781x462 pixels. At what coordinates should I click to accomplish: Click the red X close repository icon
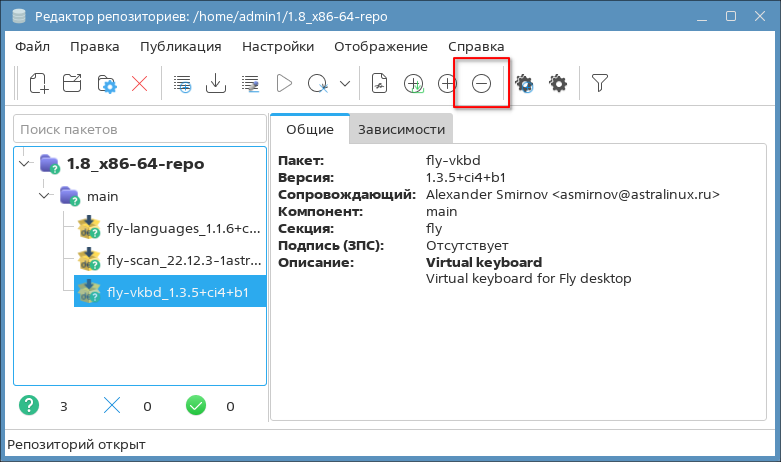point(140,84)
